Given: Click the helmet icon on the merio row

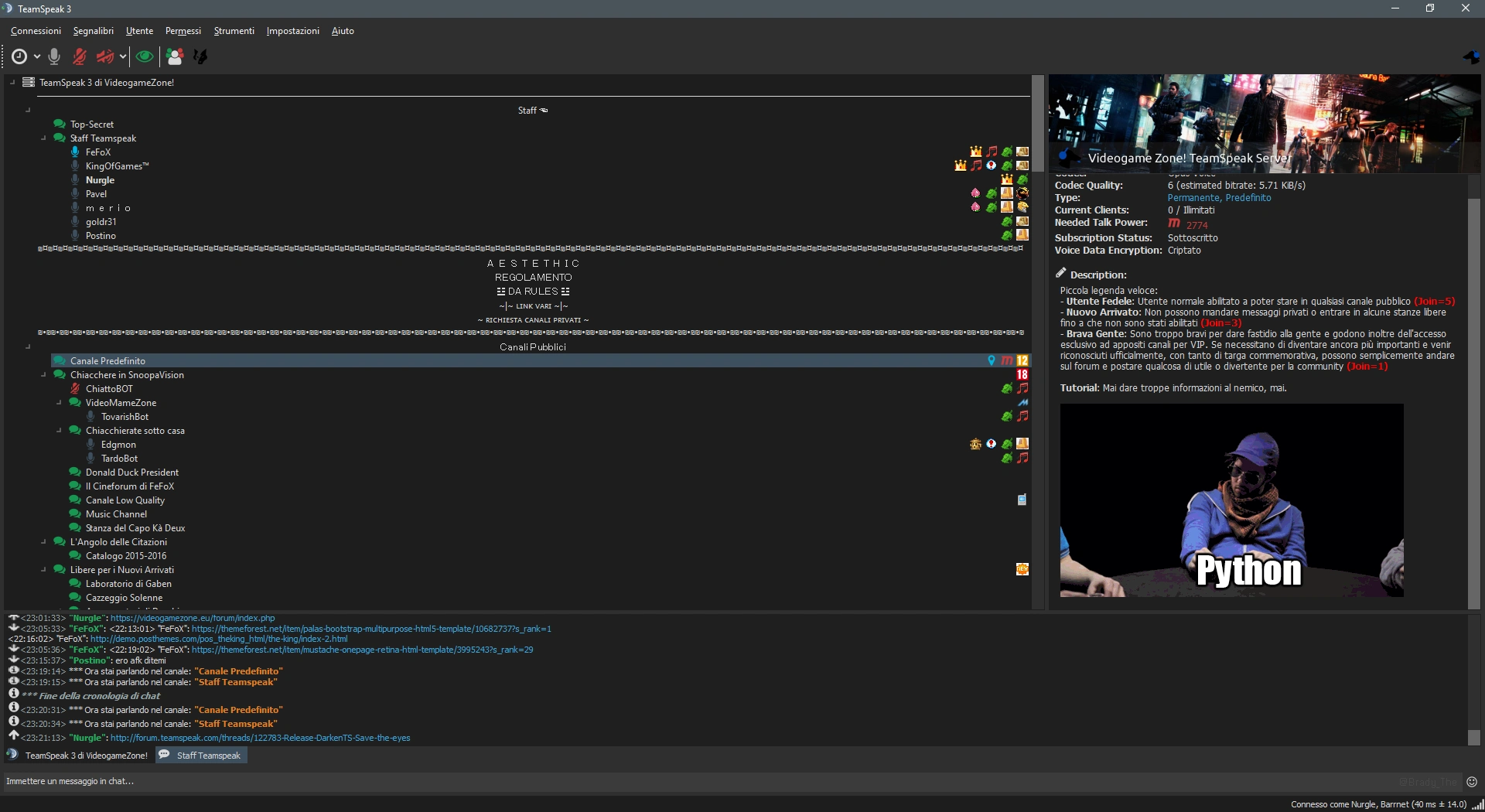Looking at the screenshot, I should tap(1022, 207).
